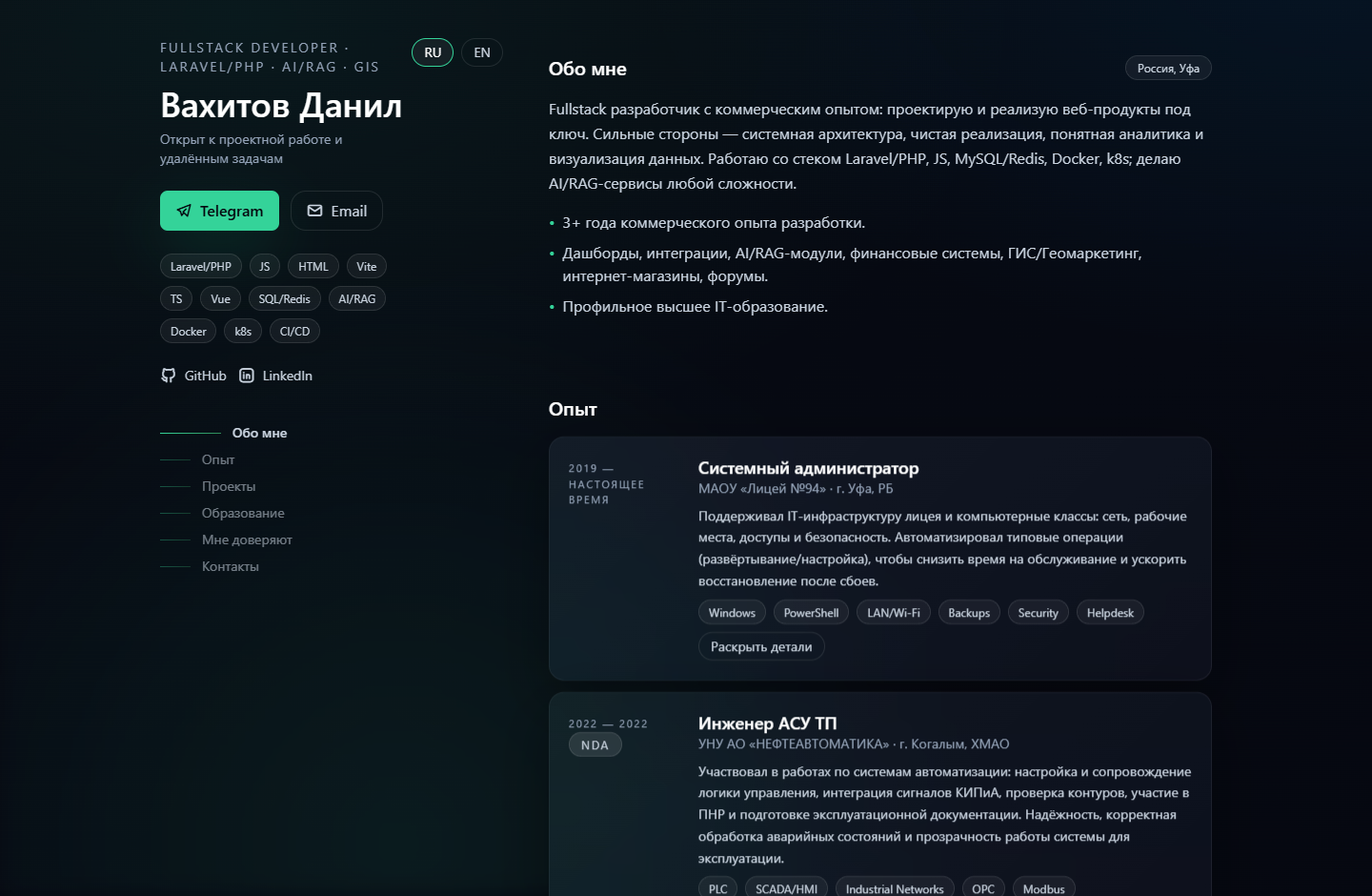Click the CI/CD skill tag
The width and height of the screenshot is (1372, 896).
point(294,332)
